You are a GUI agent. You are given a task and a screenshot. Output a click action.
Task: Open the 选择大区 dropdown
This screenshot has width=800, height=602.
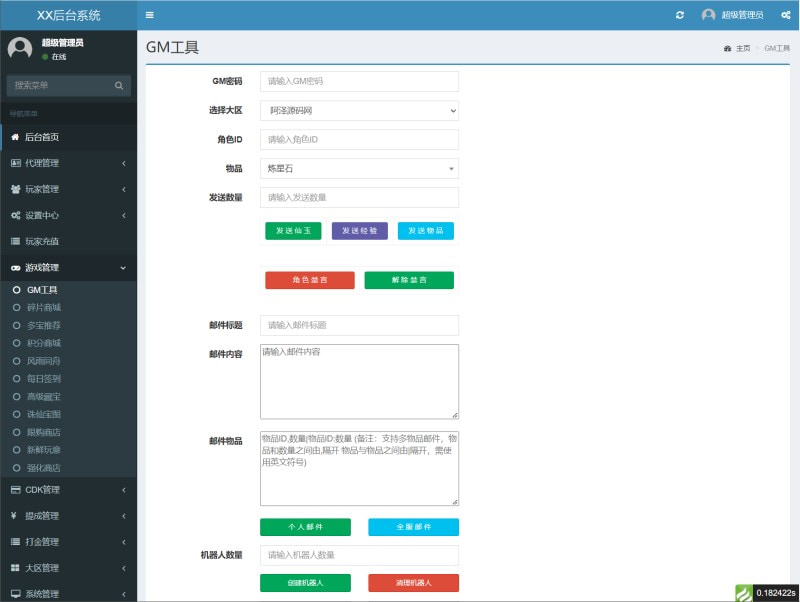click(359, 111)
